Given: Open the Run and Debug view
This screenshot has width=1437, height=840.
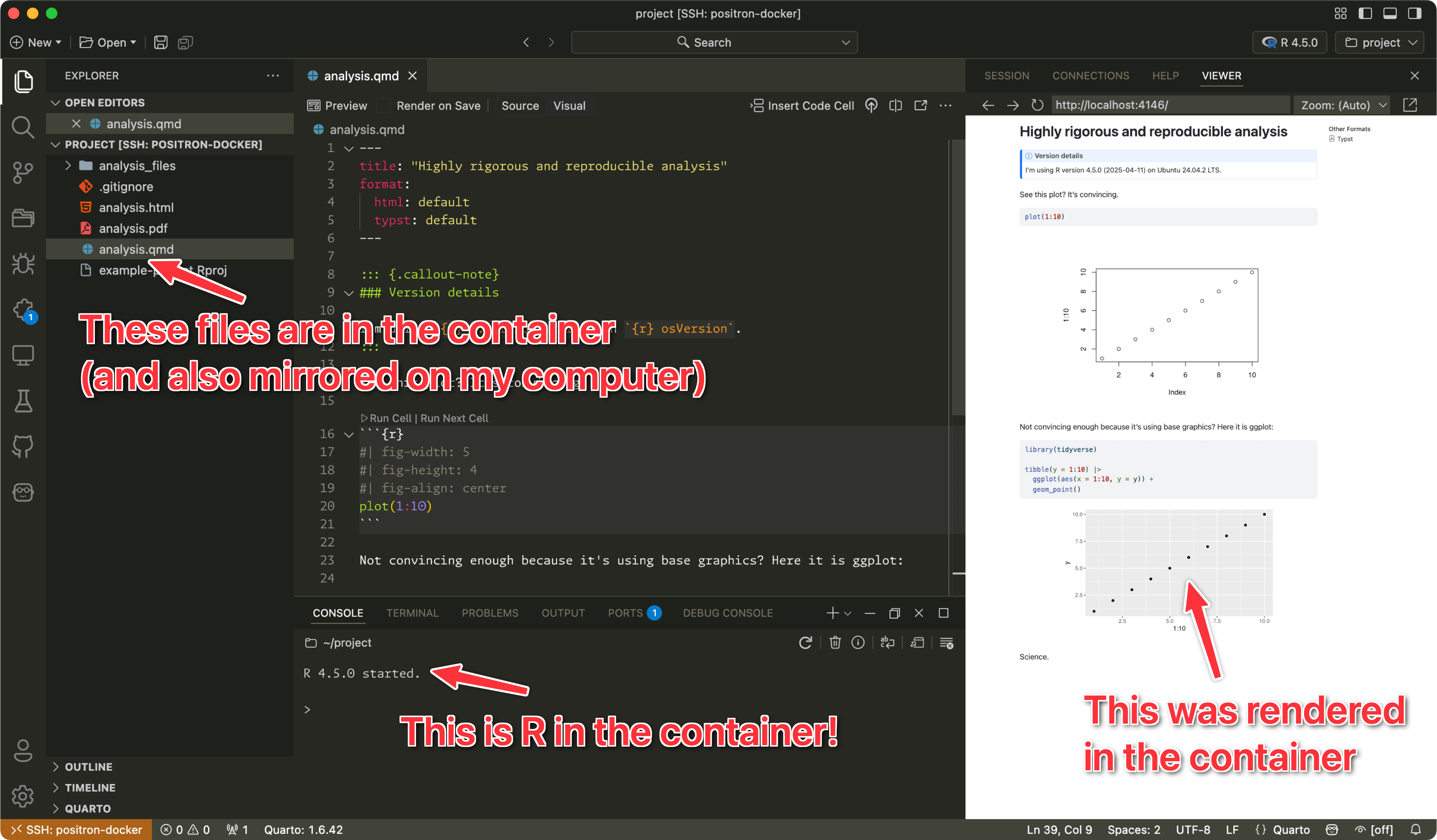Looking at the screenshot, I should click(x=23, y=263).
